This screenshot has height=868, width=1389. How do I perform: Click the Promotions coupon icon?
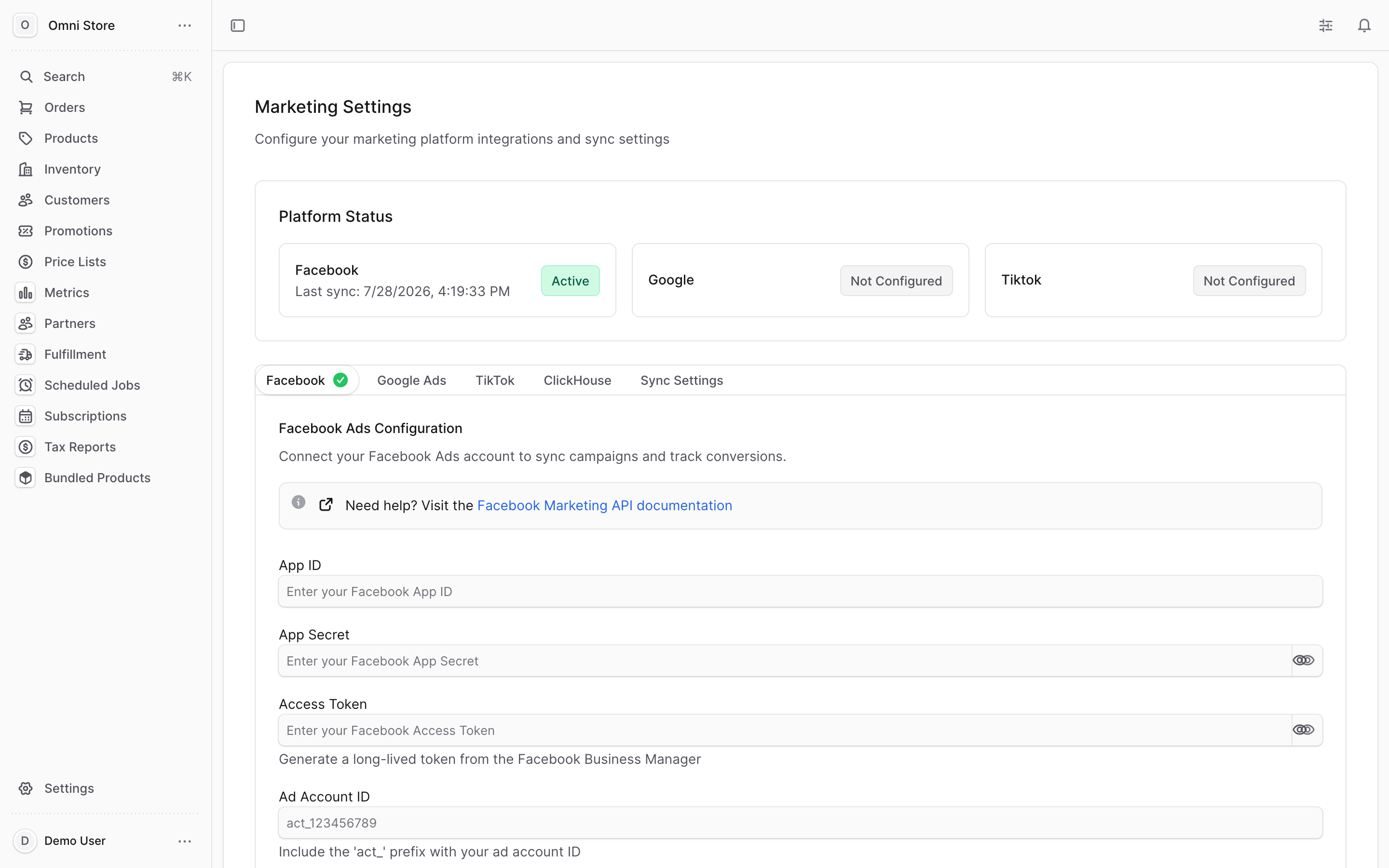pos(26,231)
